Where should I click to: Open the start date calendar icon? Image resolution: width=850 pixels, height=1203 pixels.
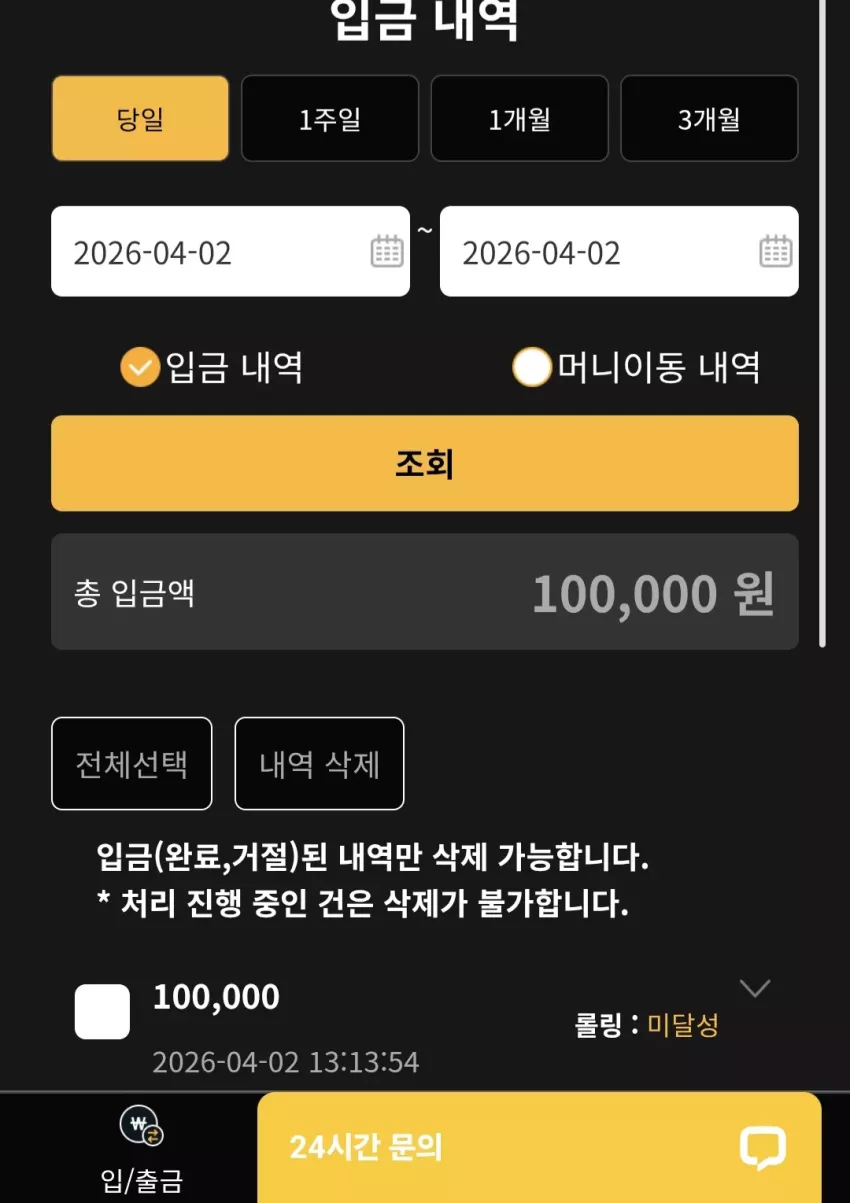(386, 251)
